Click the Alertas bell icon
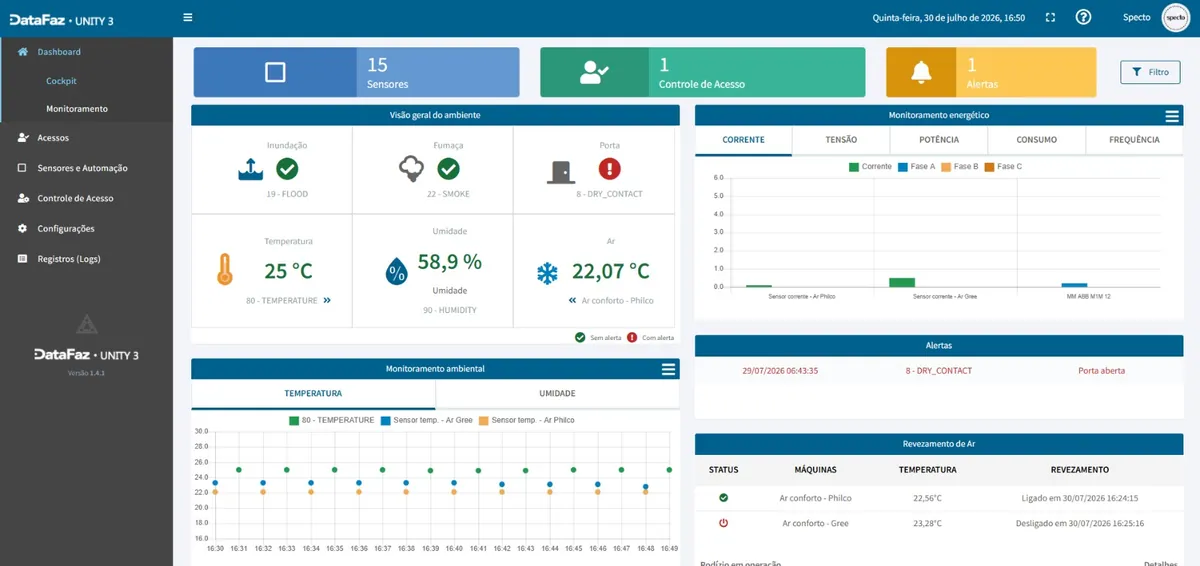The height and width of the screenshot is (566, 1200). [921, 72]
